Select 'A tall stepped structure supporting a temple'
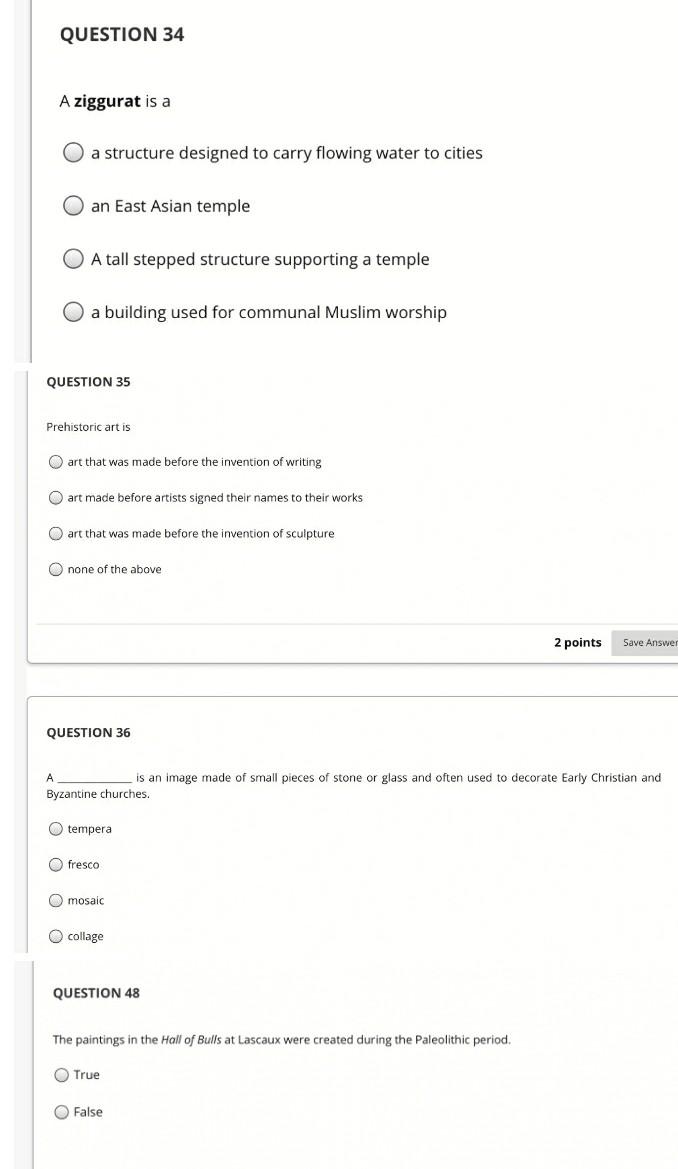 click(73, 259)
